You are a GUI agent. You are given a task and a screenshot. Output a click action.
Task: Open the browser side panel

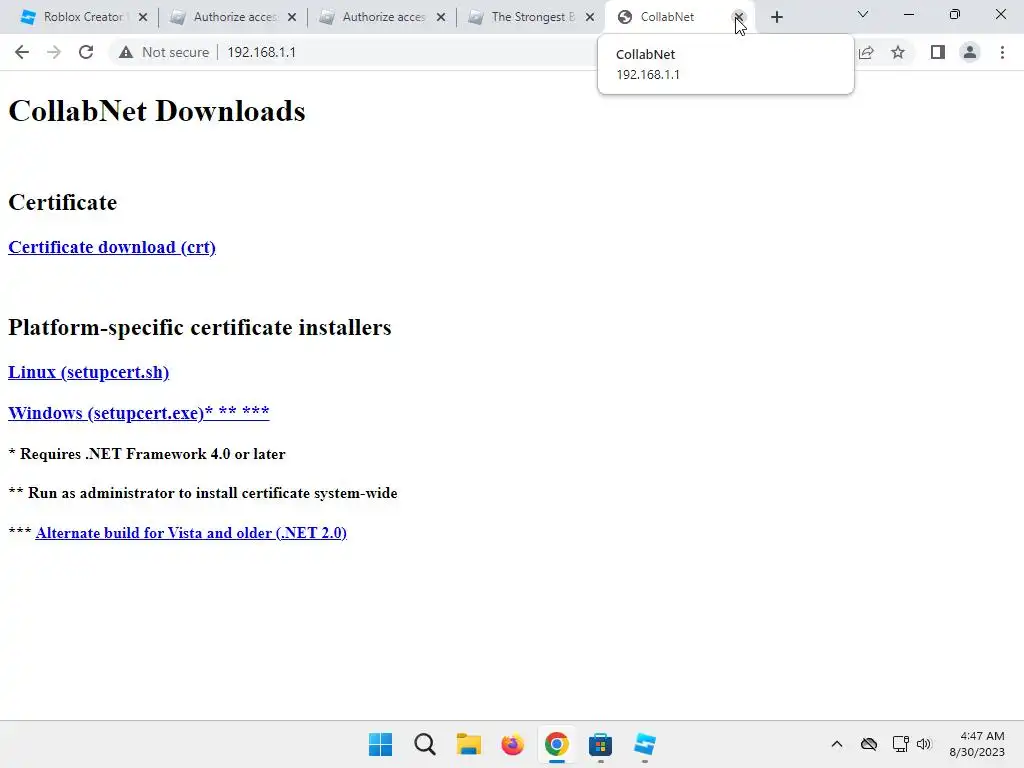[938, 52]
